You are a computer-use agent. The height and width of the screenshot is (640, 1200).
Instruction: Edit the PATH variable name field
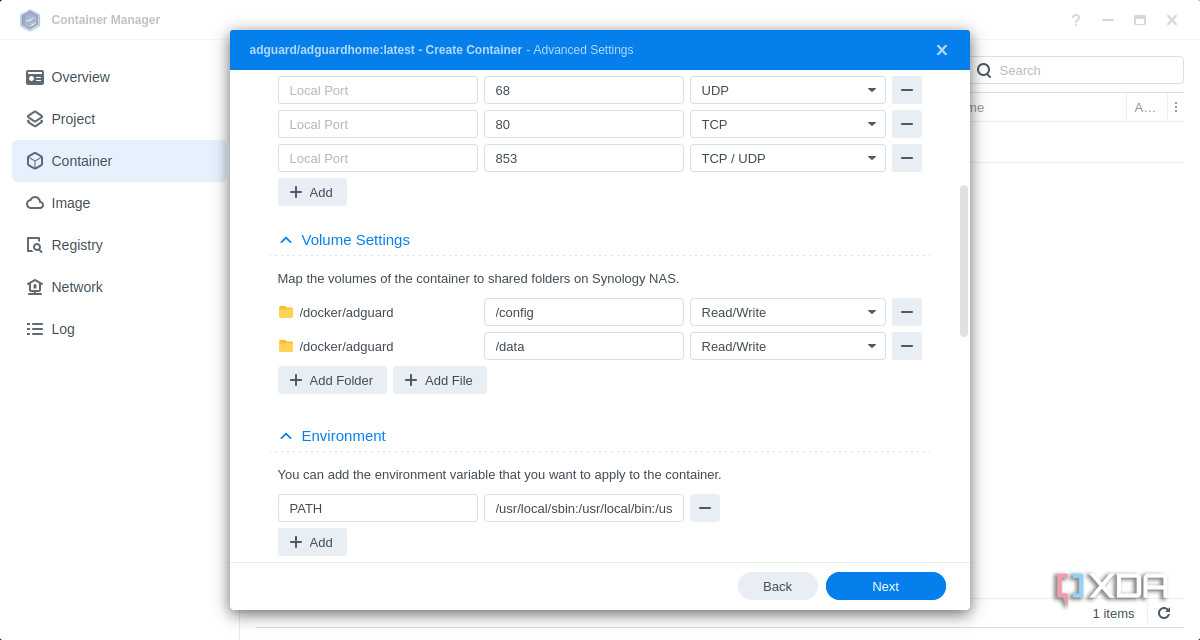(x=378, y=508)
